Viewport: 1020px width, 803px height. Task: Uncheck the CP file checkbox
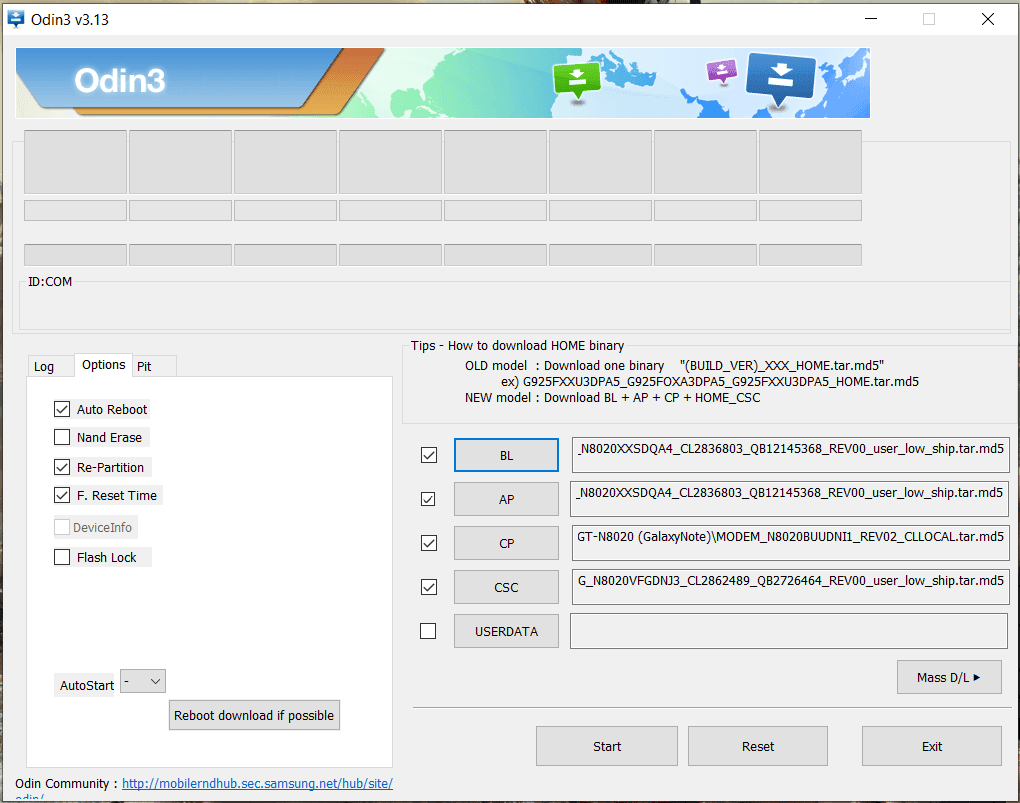click(429, 543)
